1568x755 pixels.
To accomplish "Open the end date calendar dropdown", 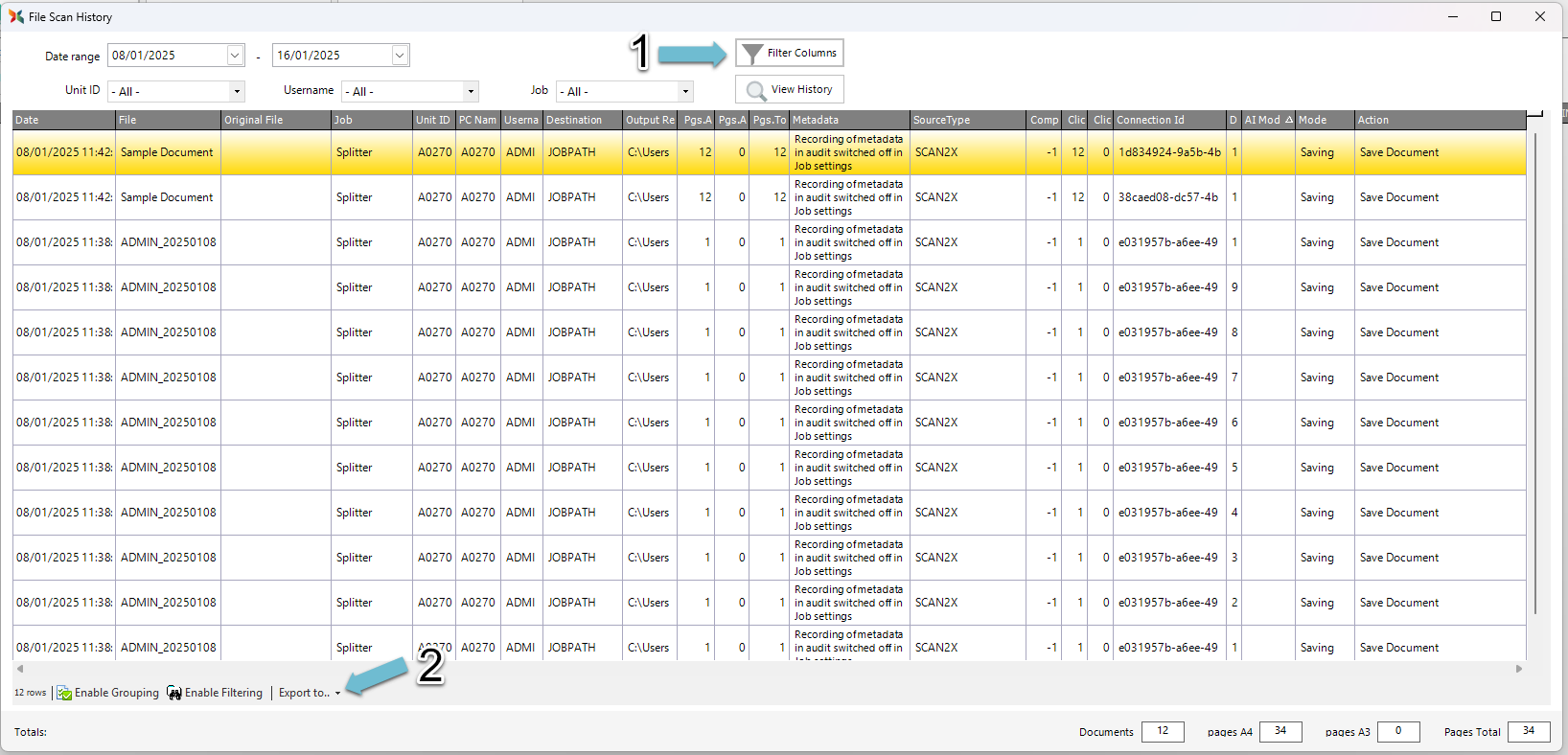I will click(400, 56).
